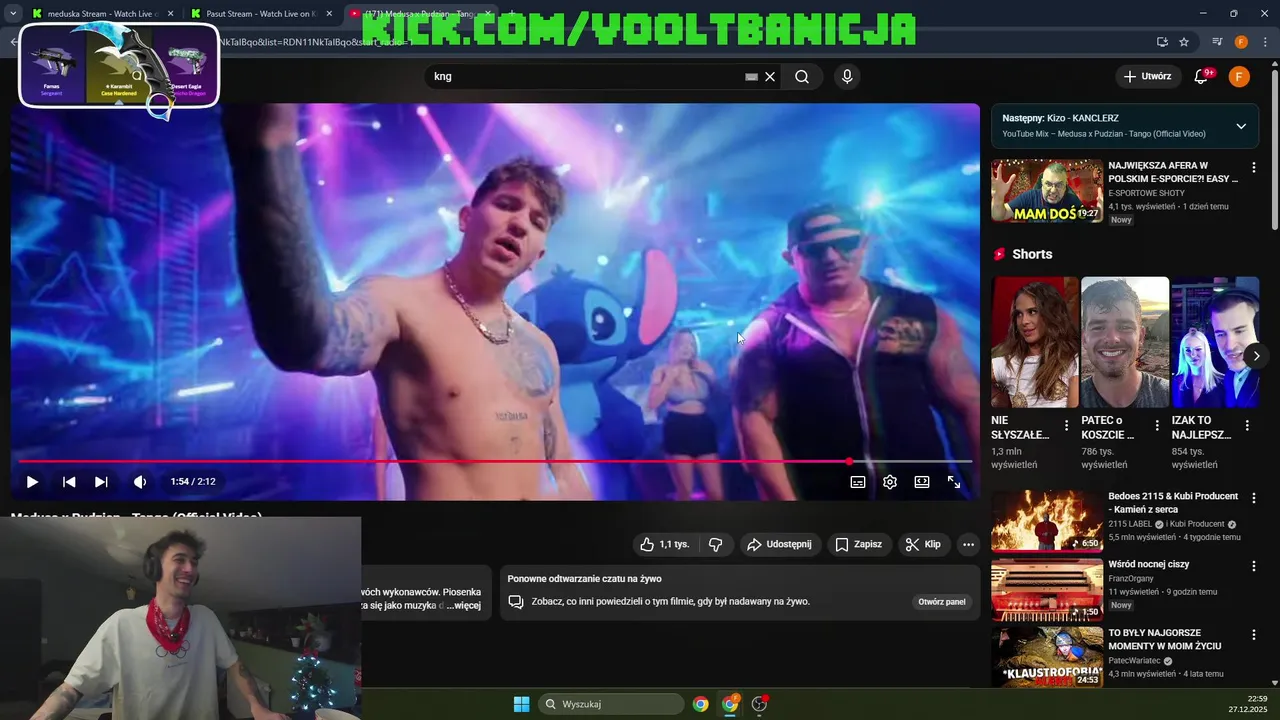Viewport: 1280px width, 720px height.
Task: Select the Medusa x Pudzian Tango tab
Action: click(420, 14)
